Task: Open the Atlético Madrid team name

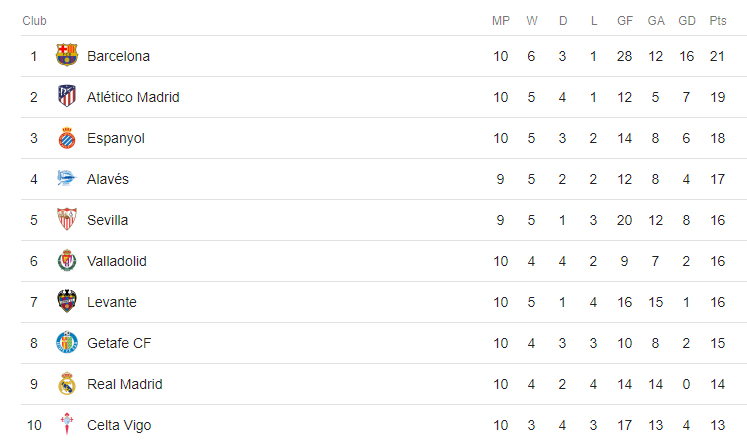Action: coord(133,97)
